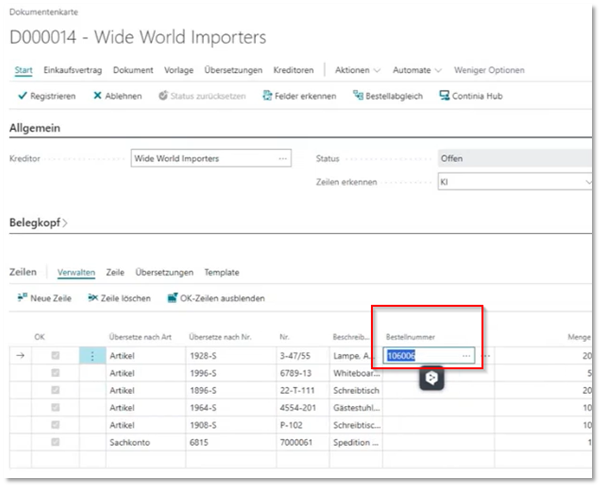Click the Felder erkennen icon
The width and height of the screenshot is (602, 488).
point(267,96)
